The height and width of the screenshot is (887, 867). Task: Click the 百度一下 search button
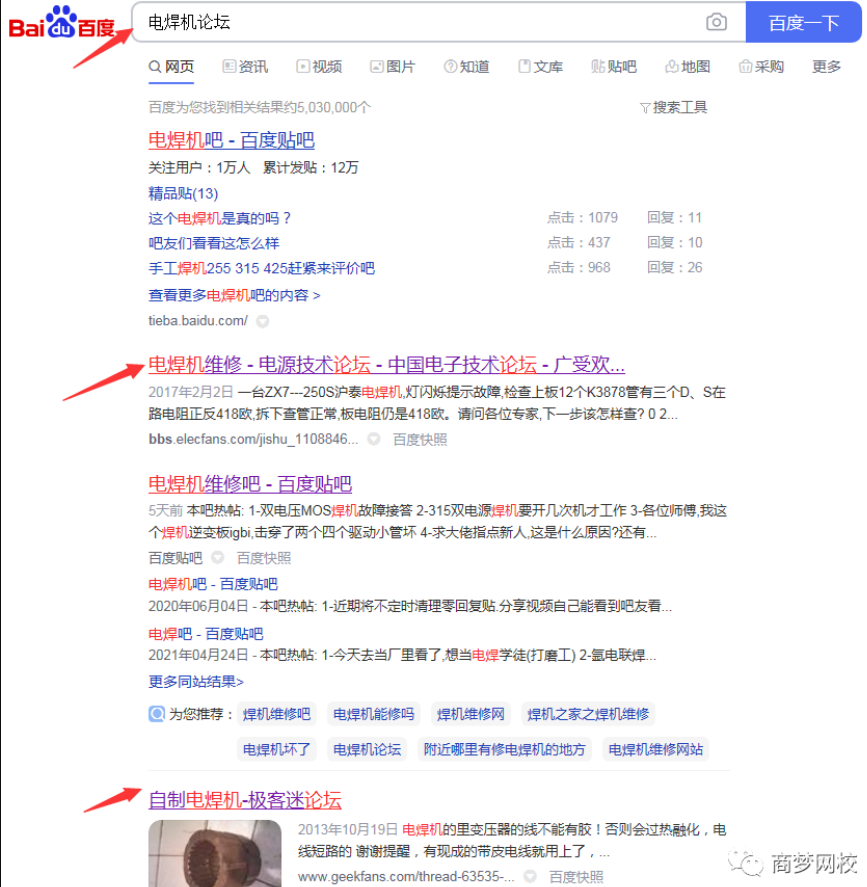coord(803,23)
